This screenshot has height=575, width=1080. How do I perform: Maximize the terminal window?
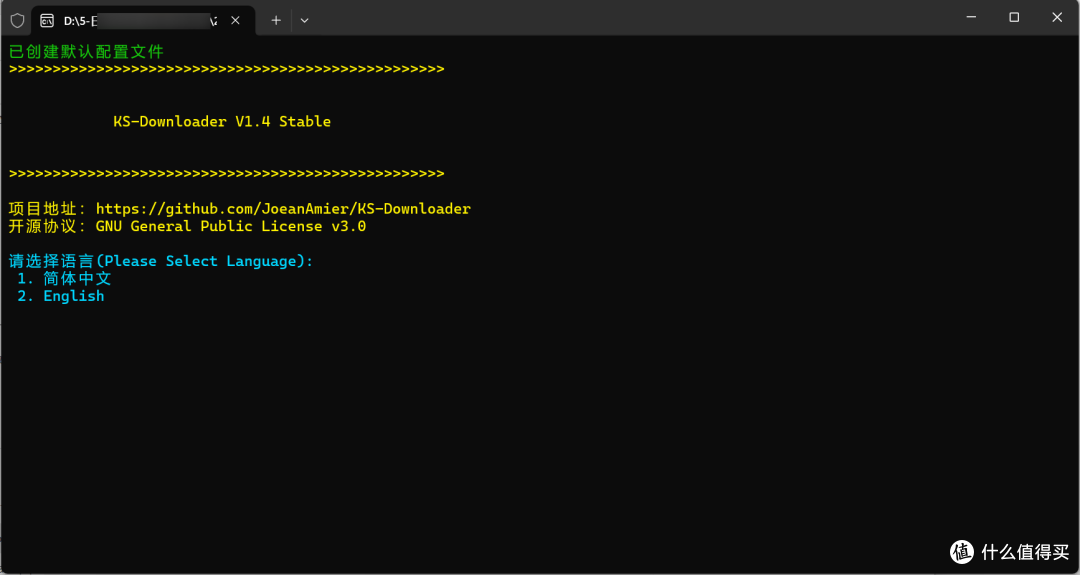click(1014, 18)
